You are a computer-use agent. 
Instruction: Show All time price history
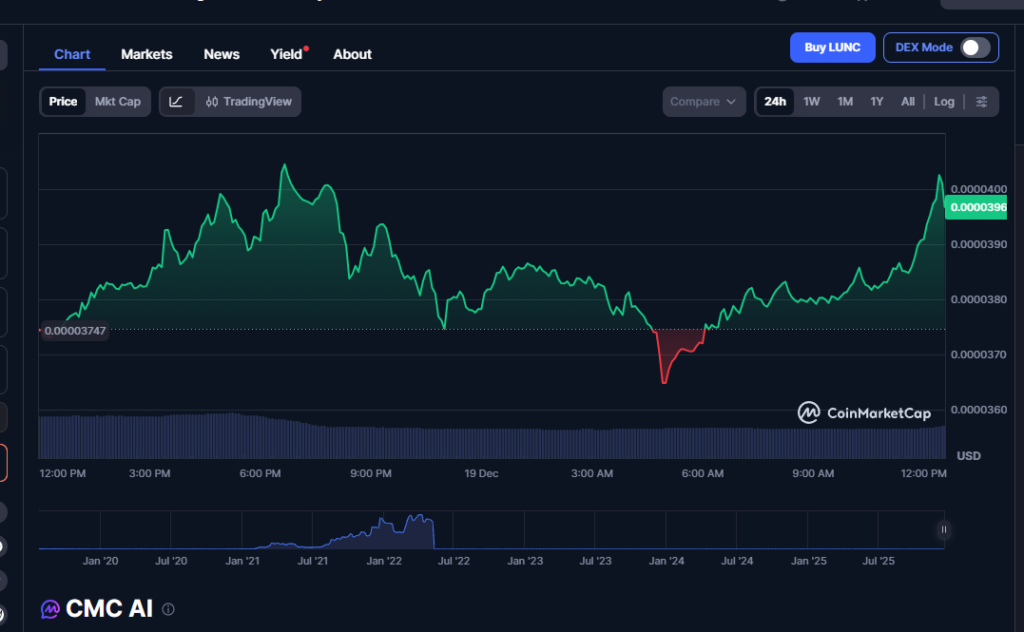(x=907, y=102)
